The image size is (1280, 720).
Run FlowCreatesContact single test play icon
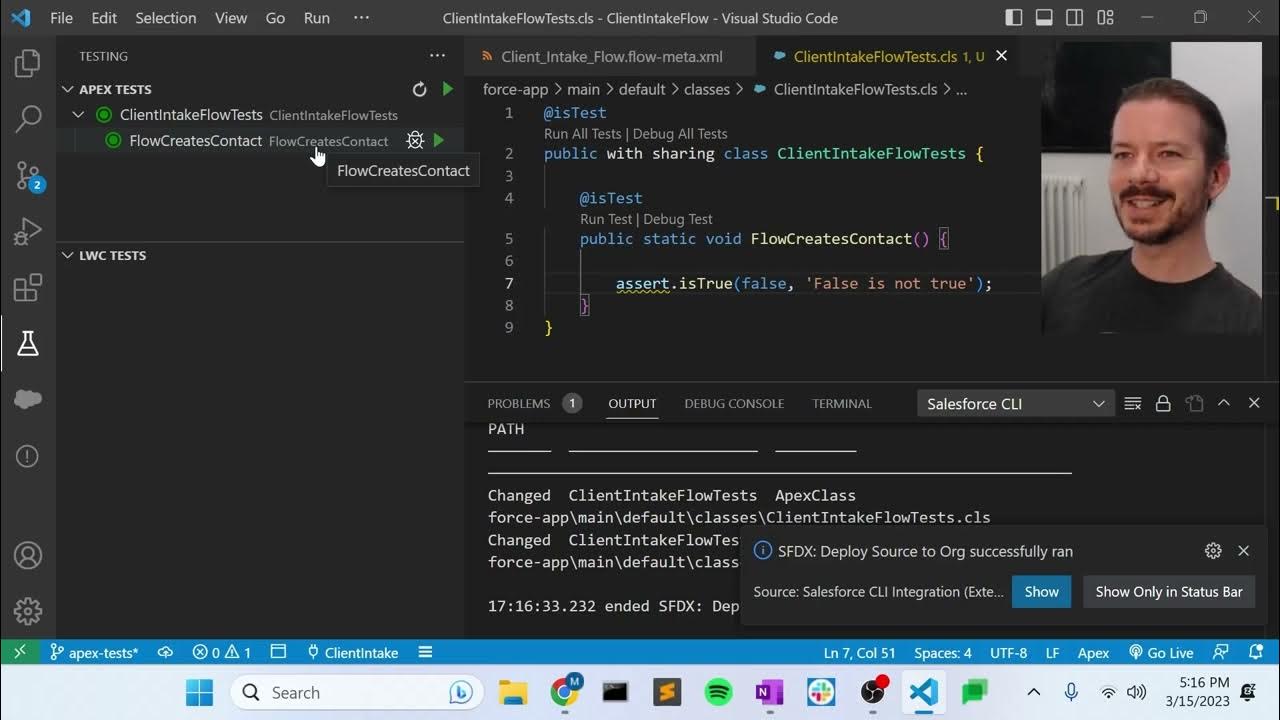[439, 141]
